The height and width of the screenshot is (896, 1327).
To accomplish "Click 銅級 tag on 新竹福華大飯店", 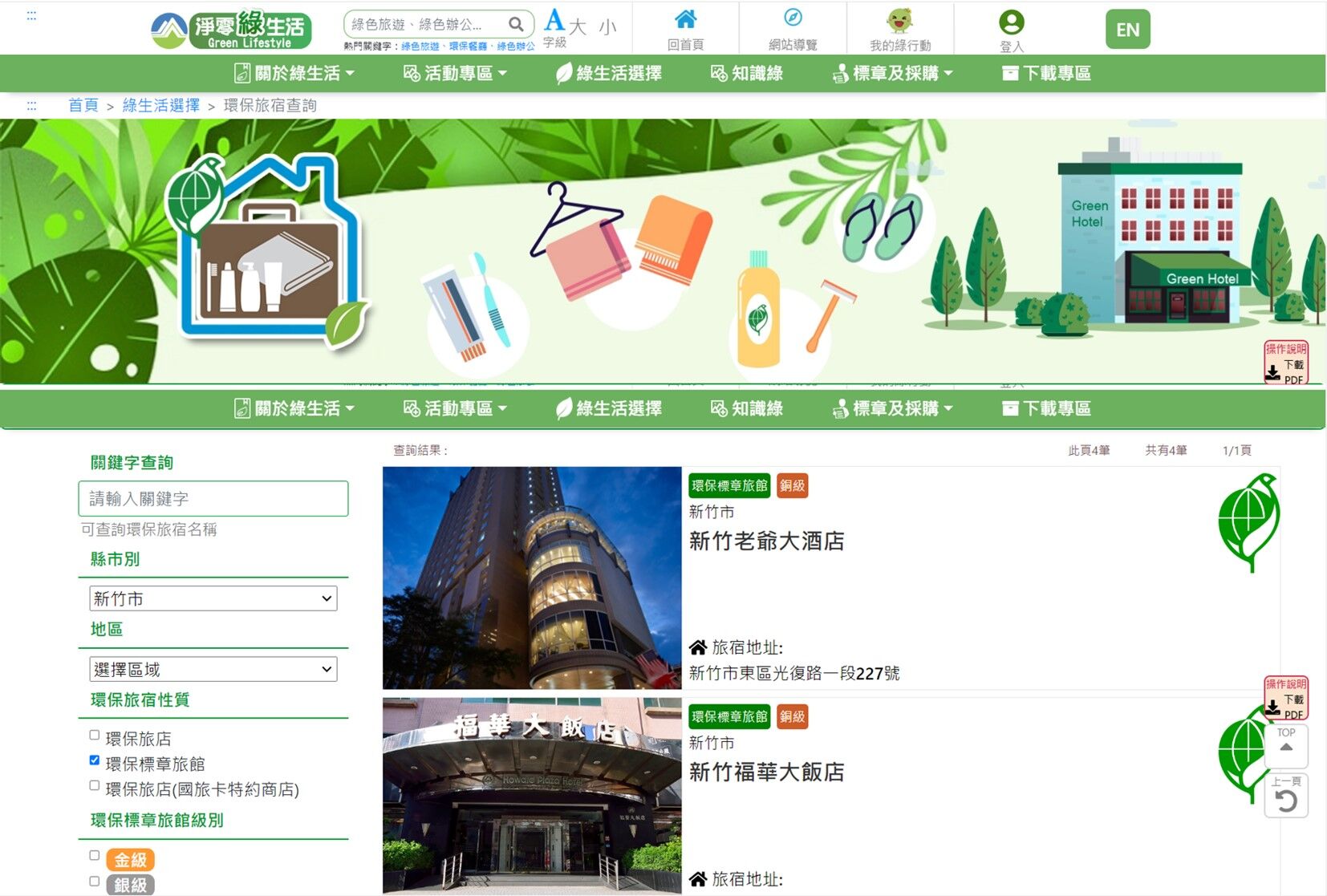I will [792, 716].
